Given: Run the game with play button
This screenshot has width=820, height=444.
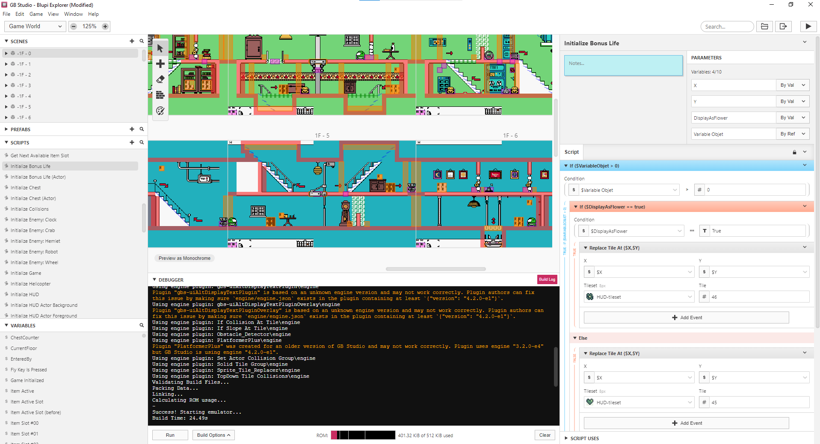Looking at the screenshot, I should (x=808, y=27).
